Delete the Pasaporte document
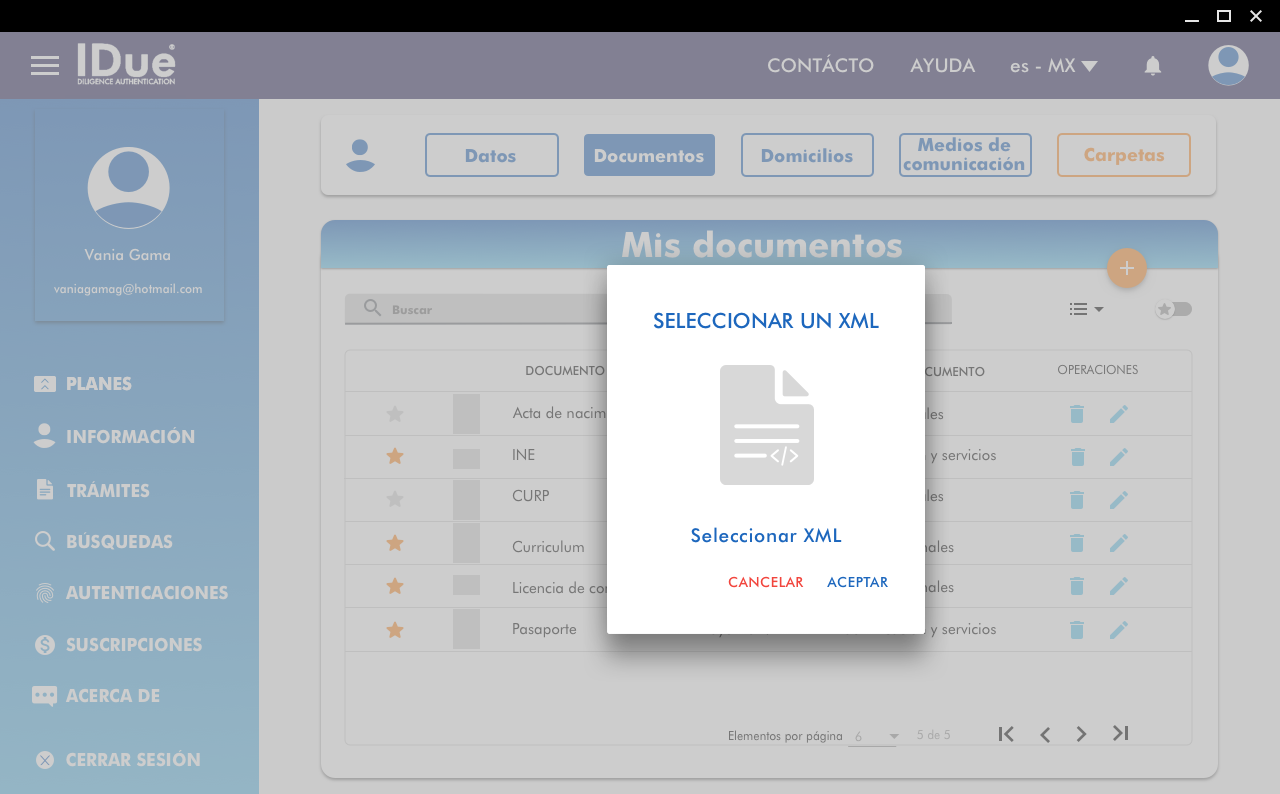The height and width of the screenshot is (794, 1280). click(x=1077, y=630)
